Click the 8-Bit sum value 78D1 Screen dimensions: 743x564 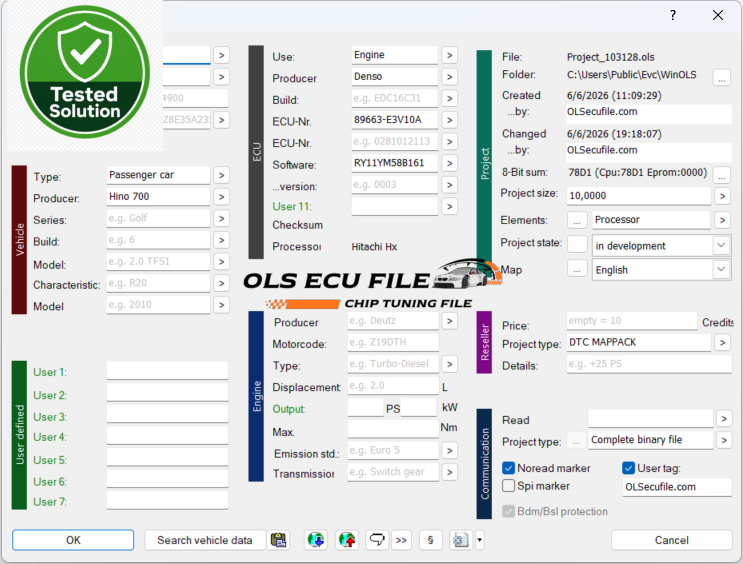(637, 173)
